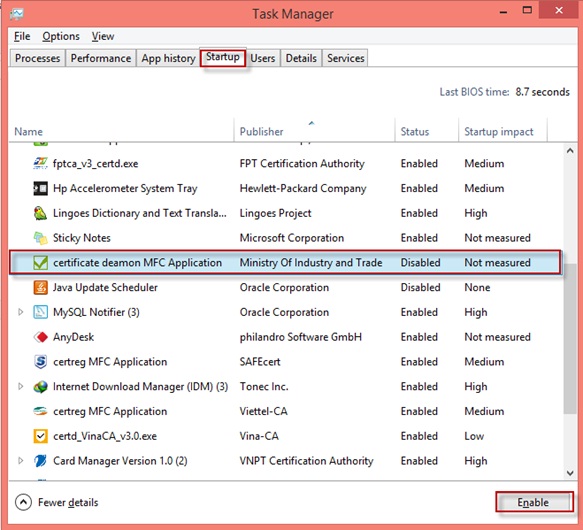The width and height of the screenshot is (583, 530).
Task: Click the VNPT Certification Authority publisher cell
Action: [306, 461]
